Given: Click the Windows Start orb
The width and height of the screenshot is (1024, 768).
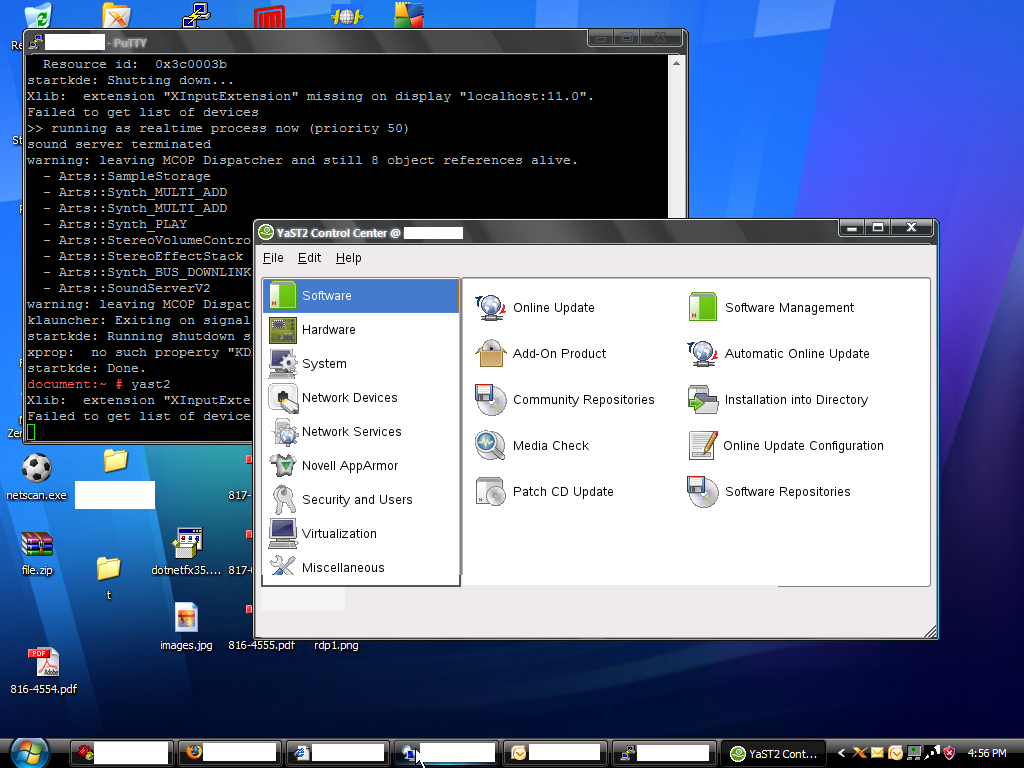Looking at the screenshot, I should coord(29,753).
